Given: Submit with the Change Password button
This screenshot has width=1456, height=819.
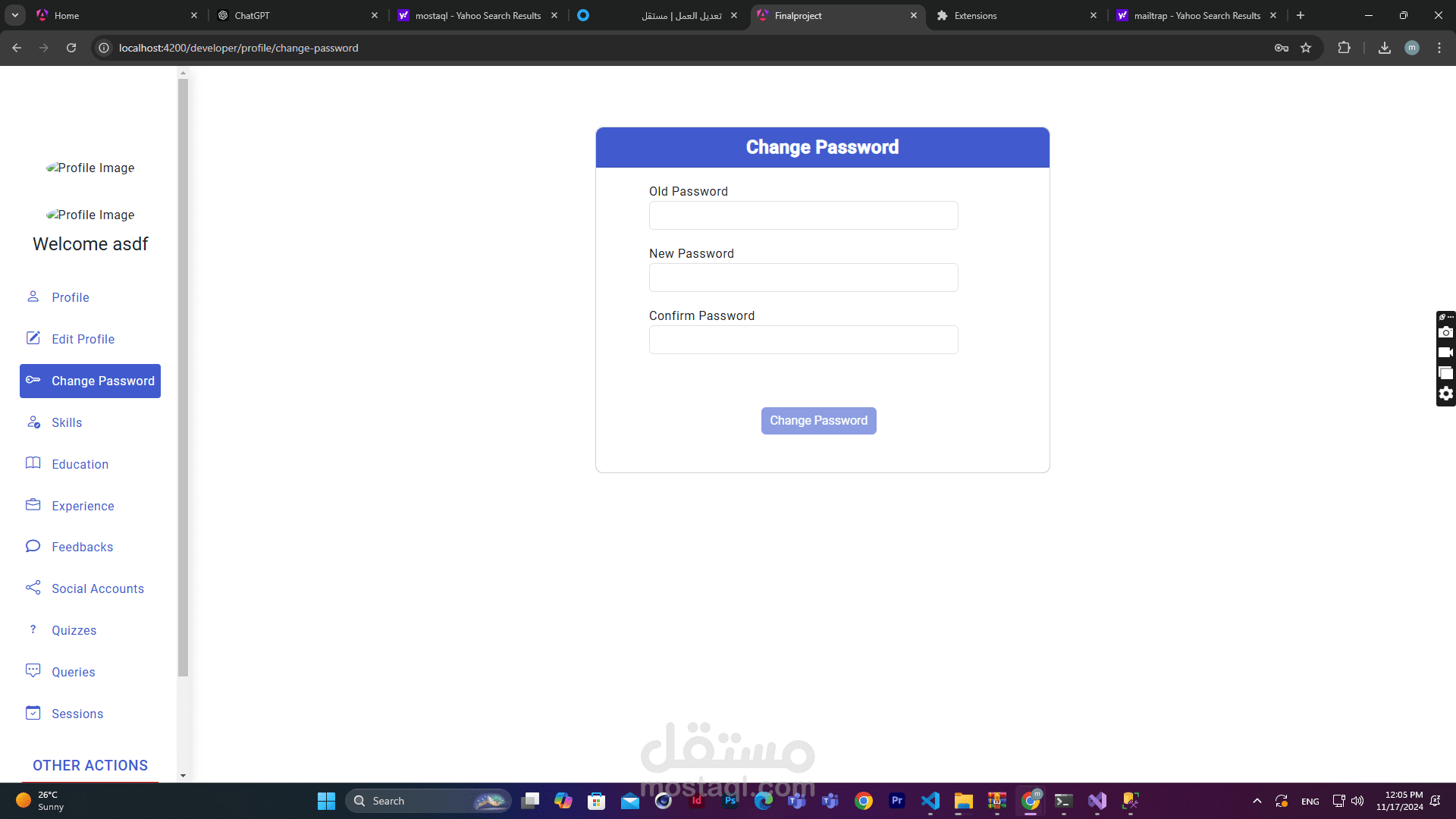Looking at the screenshot, I should [x=818, y=421].
